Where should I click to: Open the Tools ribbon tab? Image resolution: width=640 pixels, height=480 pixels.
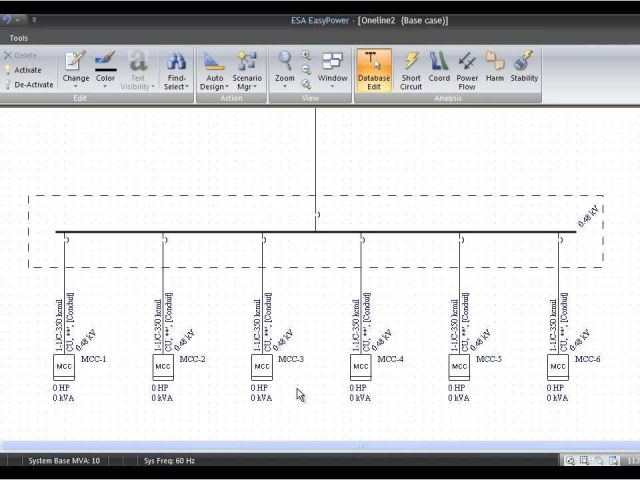[x=19, y=38]
